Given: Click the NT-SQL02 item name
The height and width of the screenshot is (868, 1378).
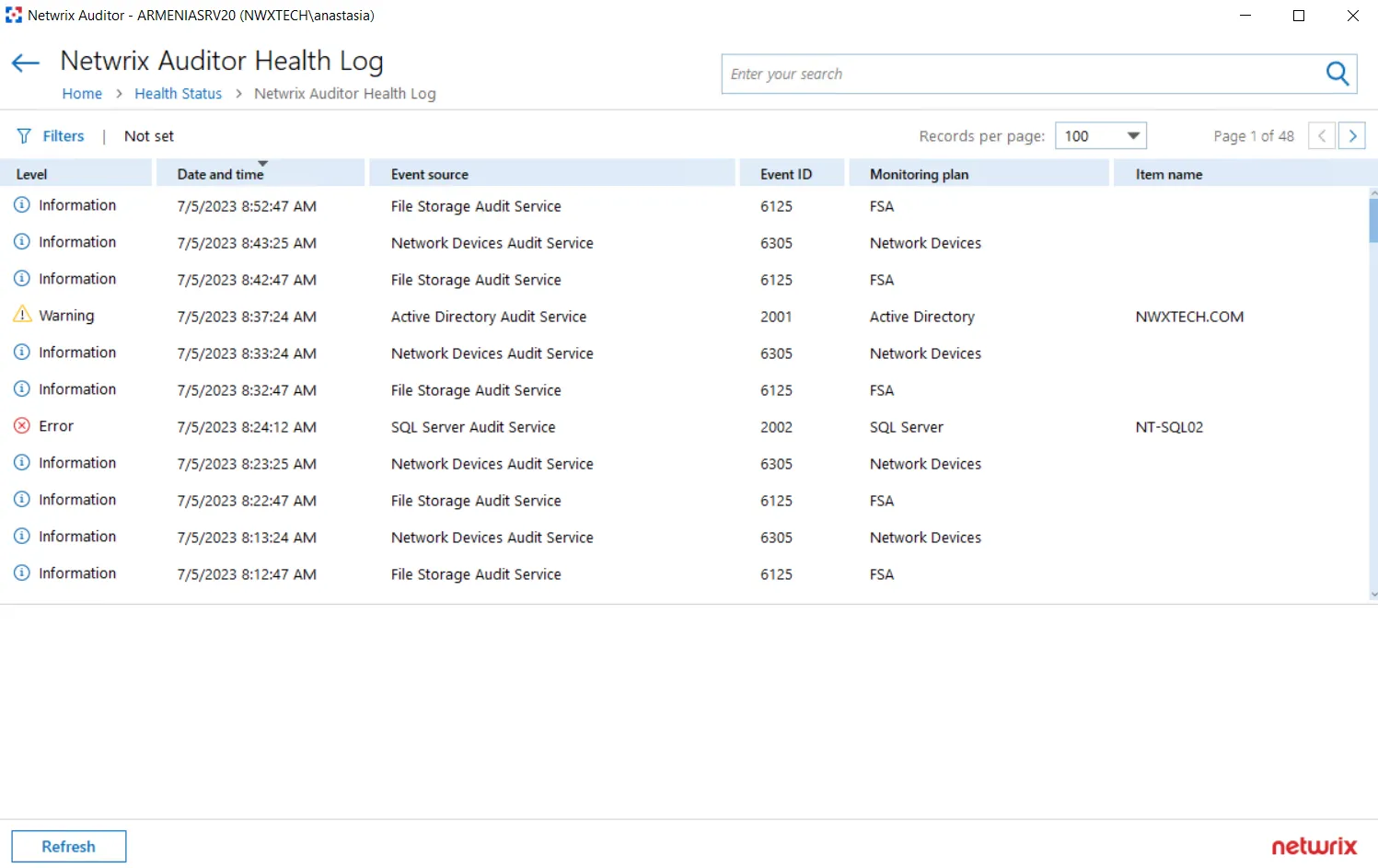Looking at the screenshot, I should click(x=1169, y=427).
